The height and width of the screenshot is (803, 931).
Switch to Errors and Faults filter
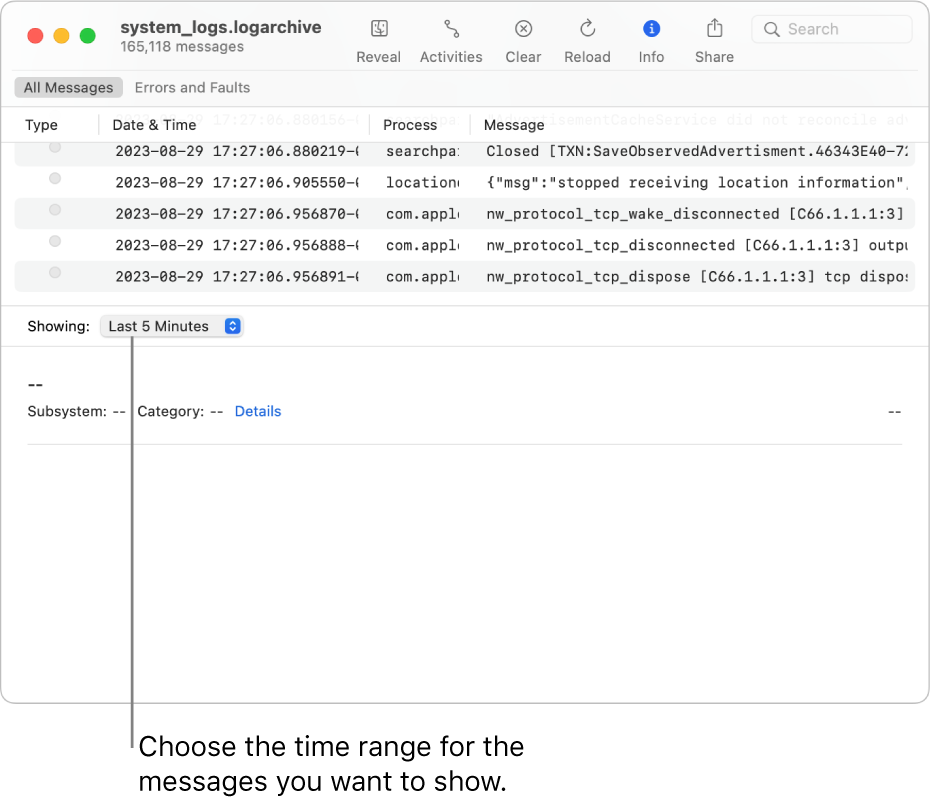[x=192, y=88]
